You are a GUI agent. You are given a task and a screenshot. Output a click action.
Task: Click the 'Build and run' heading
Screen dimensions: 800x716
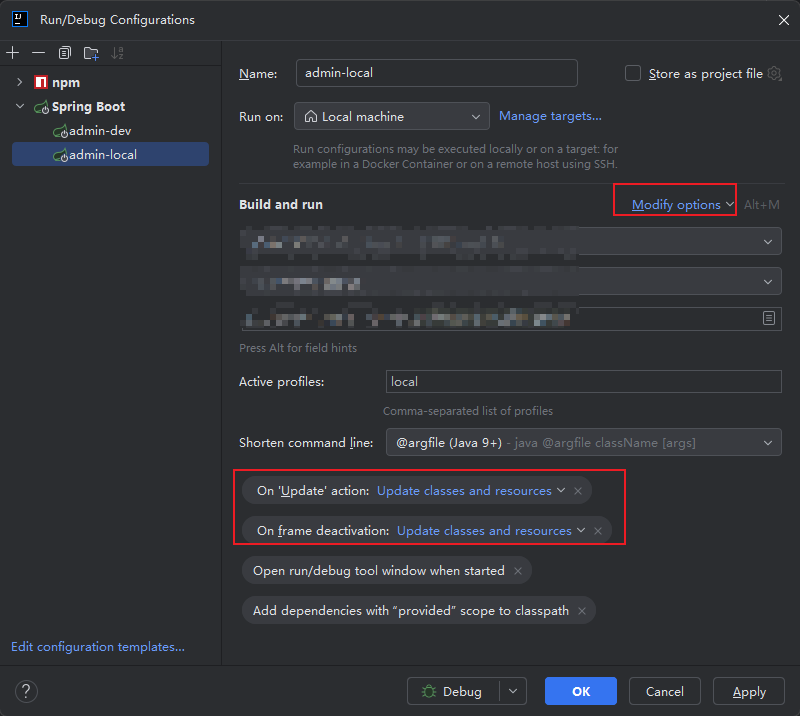(x=281, y=205)
